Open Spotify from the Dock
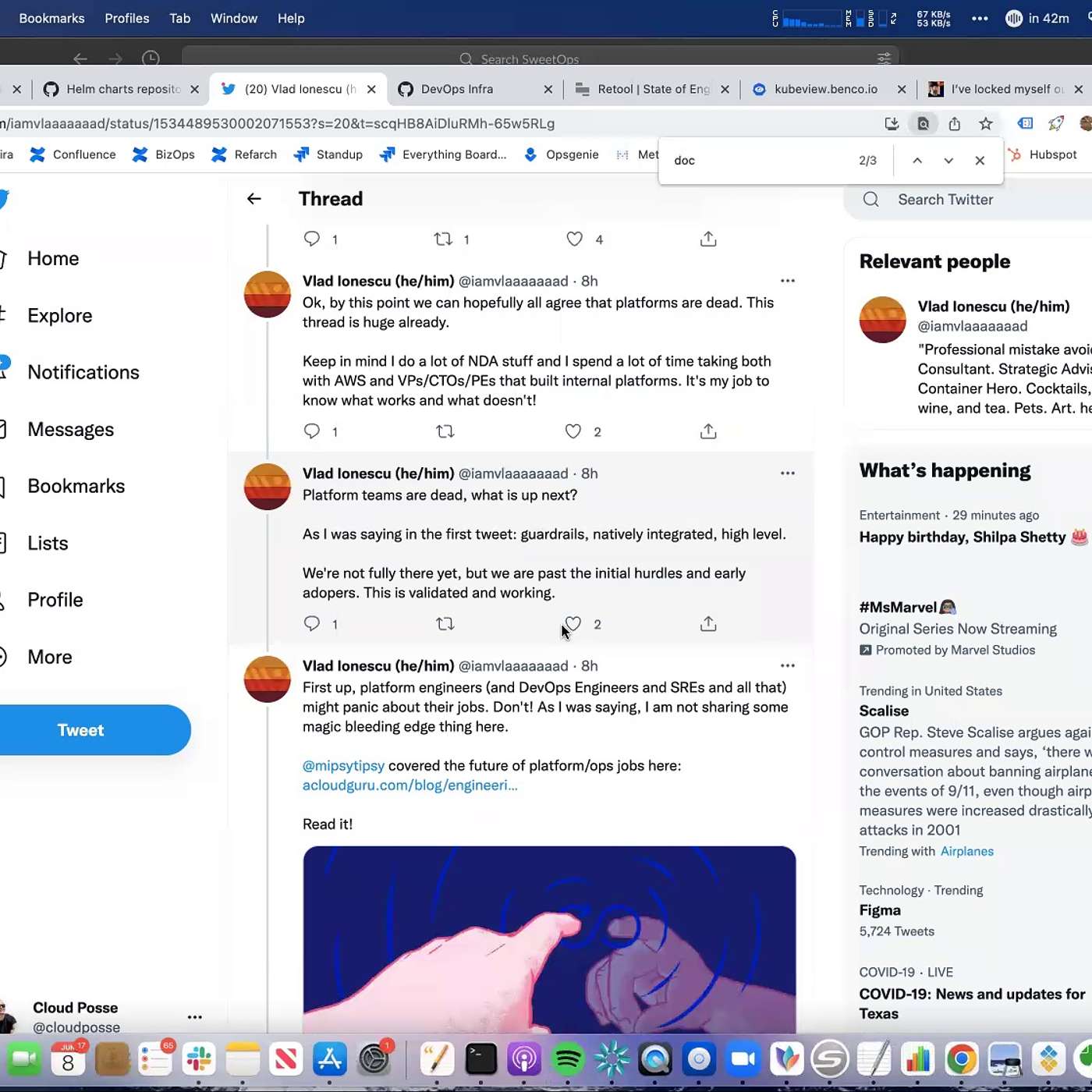1092x1092 pixels. pos(568,1059)
